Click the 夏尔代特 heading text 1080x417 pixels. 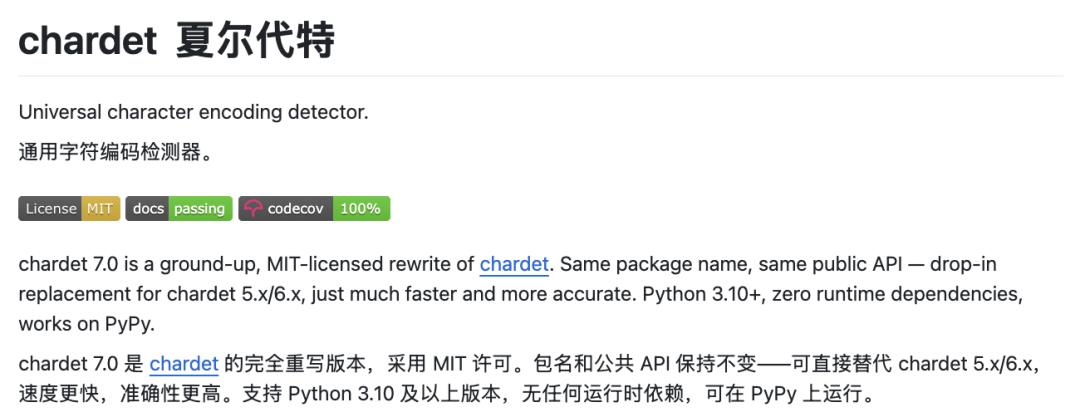(x=254, y=40)
